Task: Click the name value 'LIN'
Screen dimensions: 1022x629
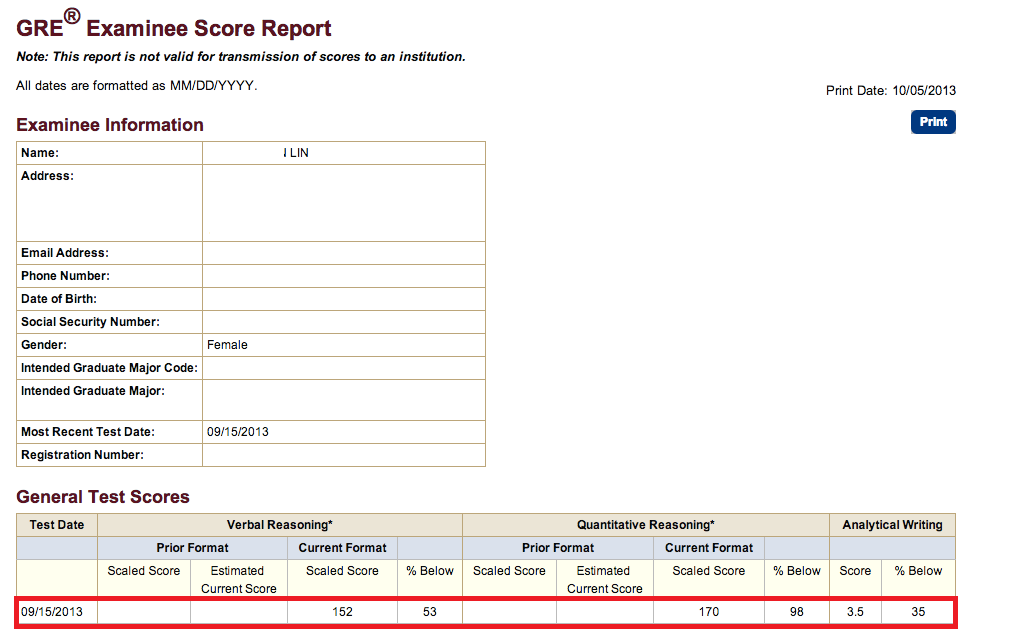Action: (299, 153)
